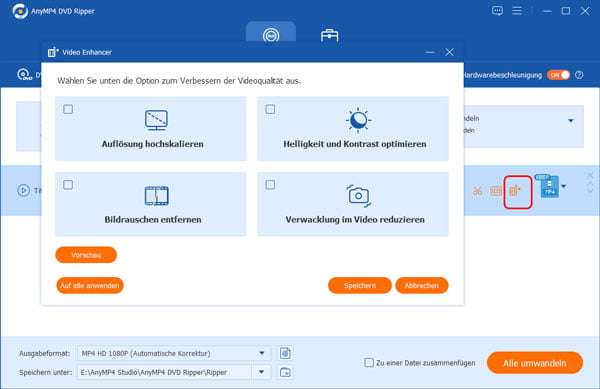600x389 pixels.
Task: Click the AnyMP4 DVD Ripper logo
Action: pos(20,11)
